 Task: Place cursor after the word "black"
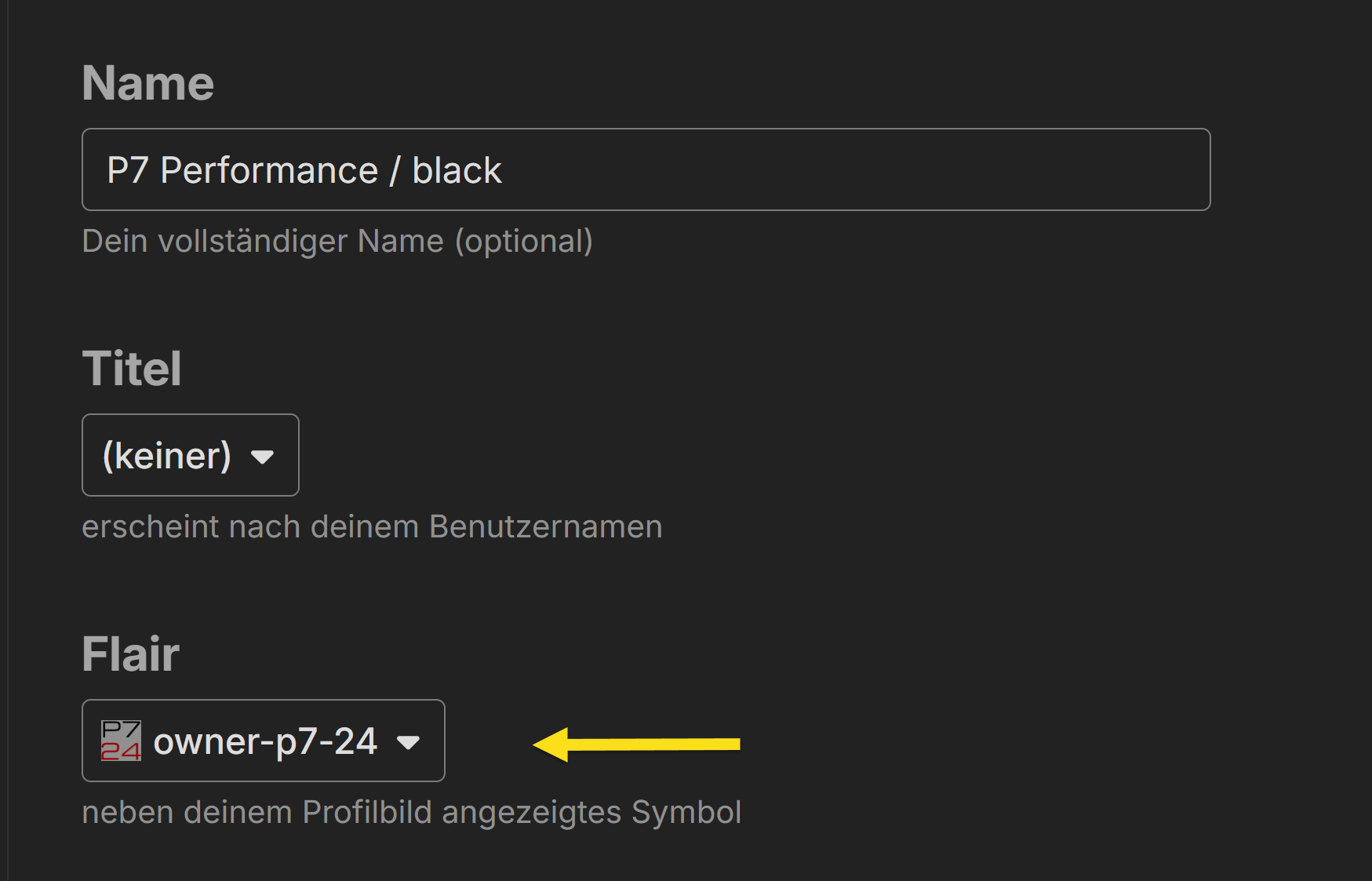click(x=503, y=171)
